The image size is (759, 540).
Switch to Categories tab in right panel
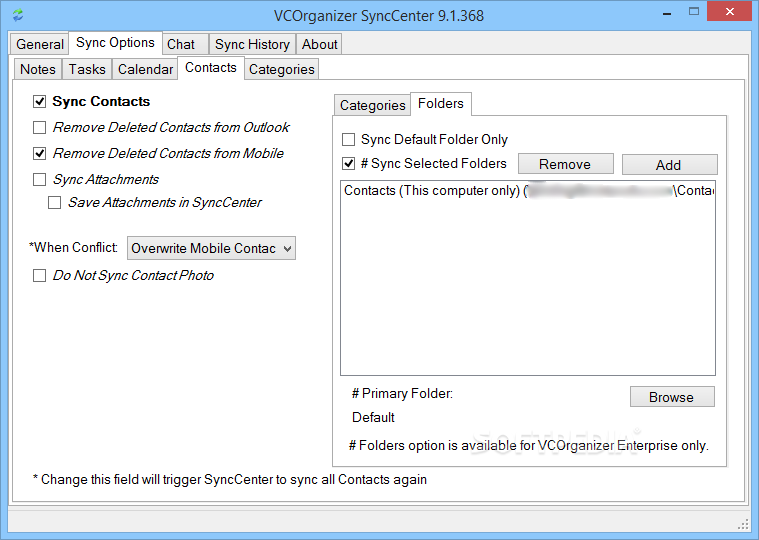372,105
